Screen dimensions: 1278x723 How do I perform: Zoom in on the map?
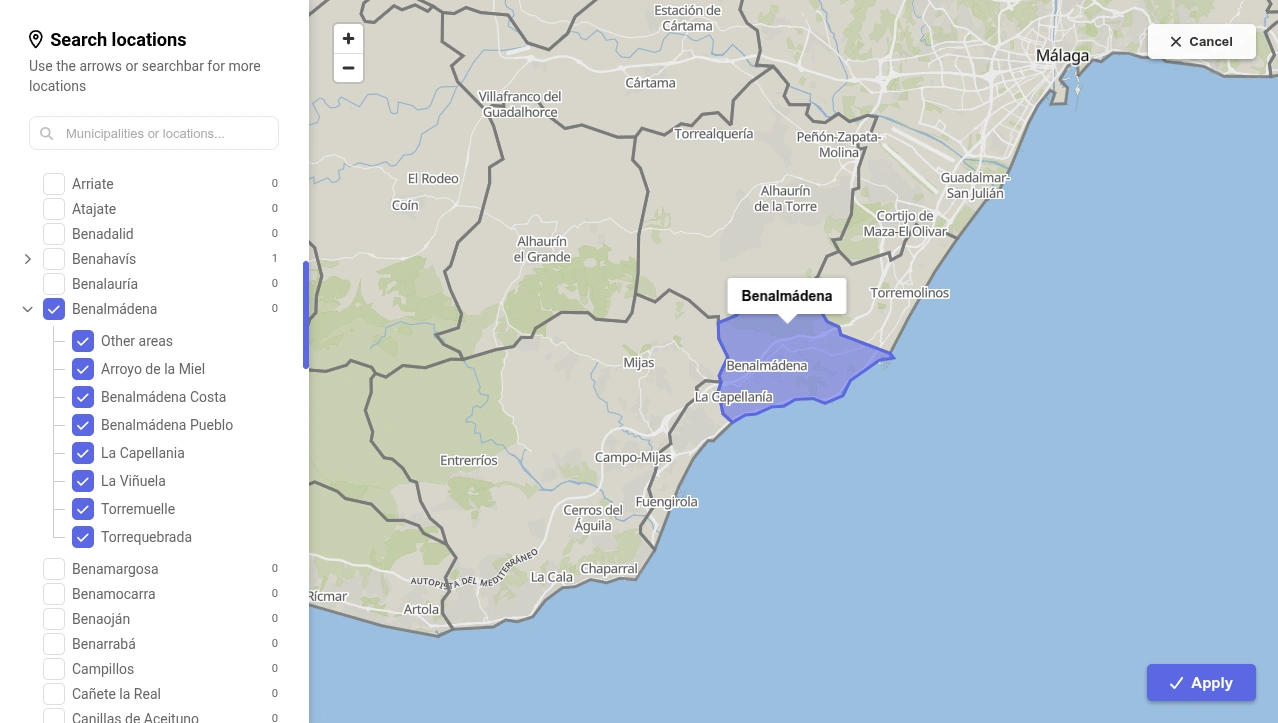click(348, 39)
